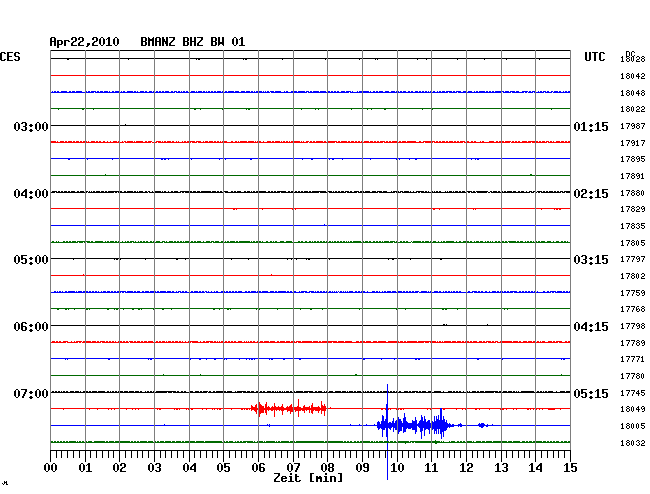
Task: Select the DC value "17771"
Action: pyautogui.click(x=633, y=359)
